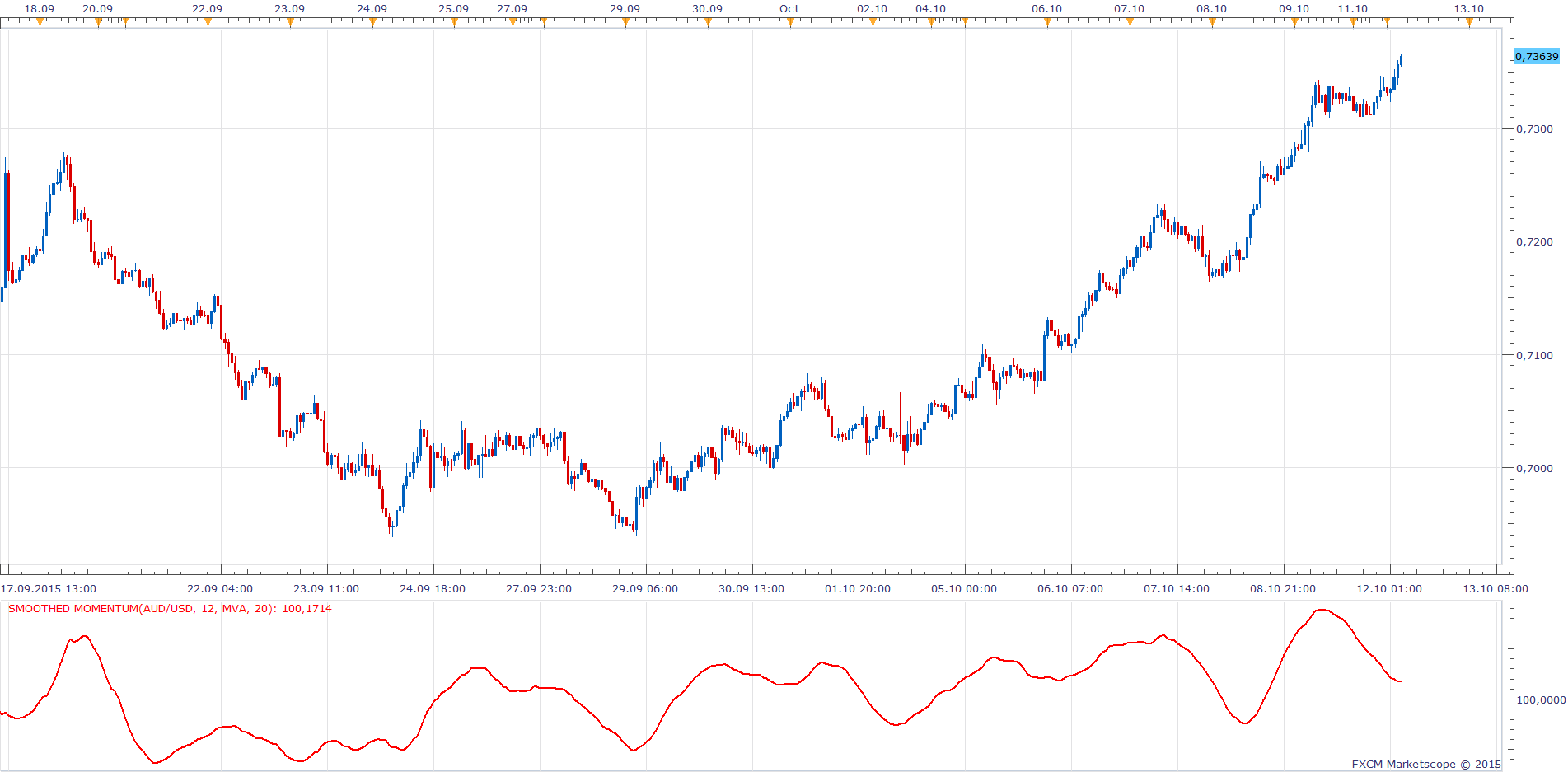This screenshot has height=772, width=1568.
Task: Click the orange day marker under 08.10
Action: tap(1212, 22)
